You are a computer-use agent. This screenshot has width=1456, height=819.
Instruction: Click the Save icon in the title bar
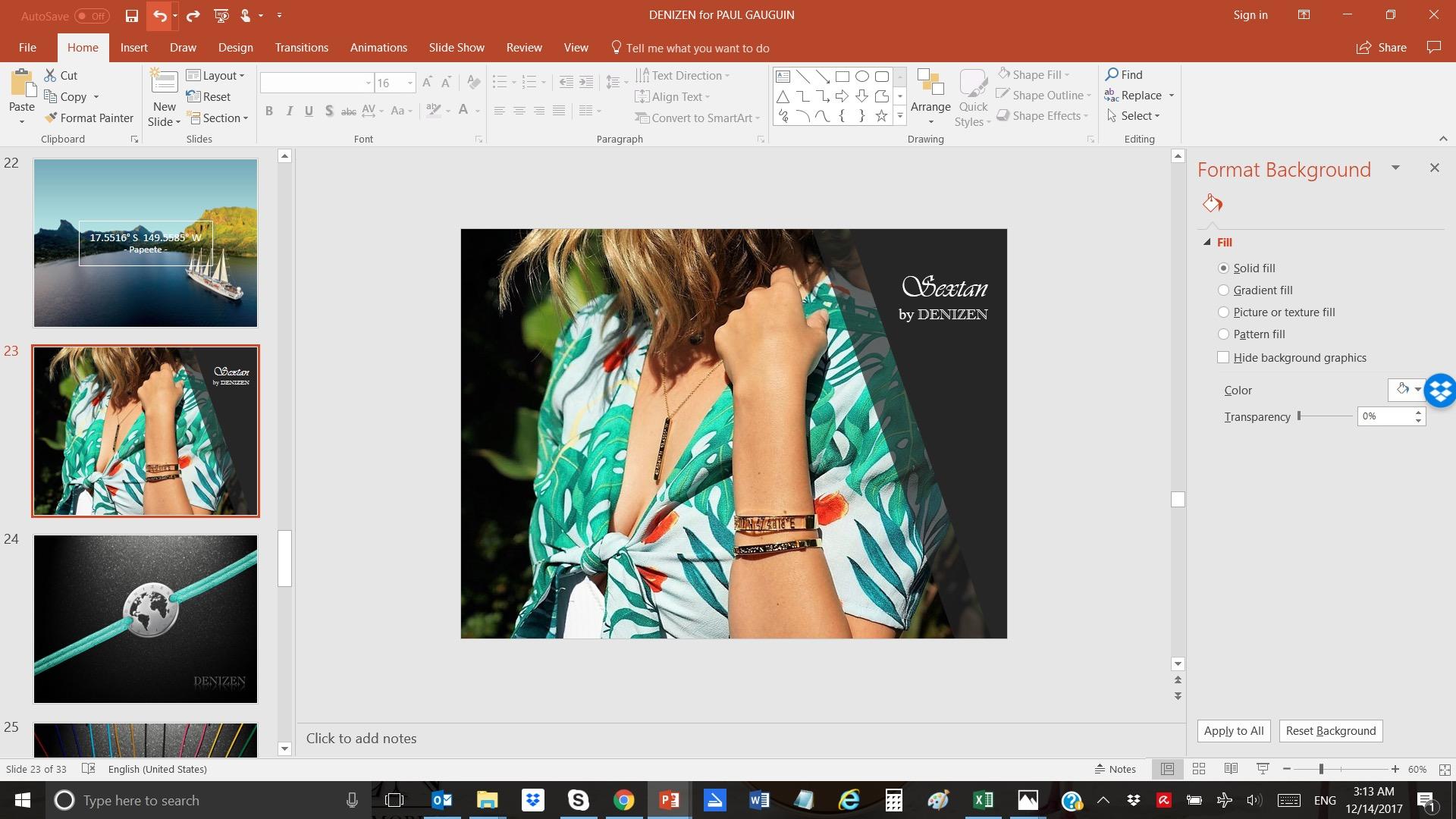click(x=132, y=15)
